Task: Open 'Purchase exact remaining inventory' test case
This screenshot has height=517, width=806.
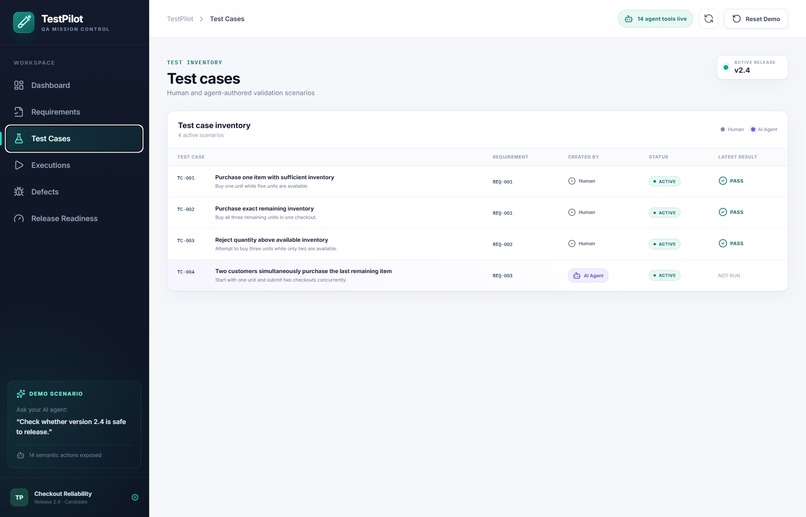Action: [264, 209]
